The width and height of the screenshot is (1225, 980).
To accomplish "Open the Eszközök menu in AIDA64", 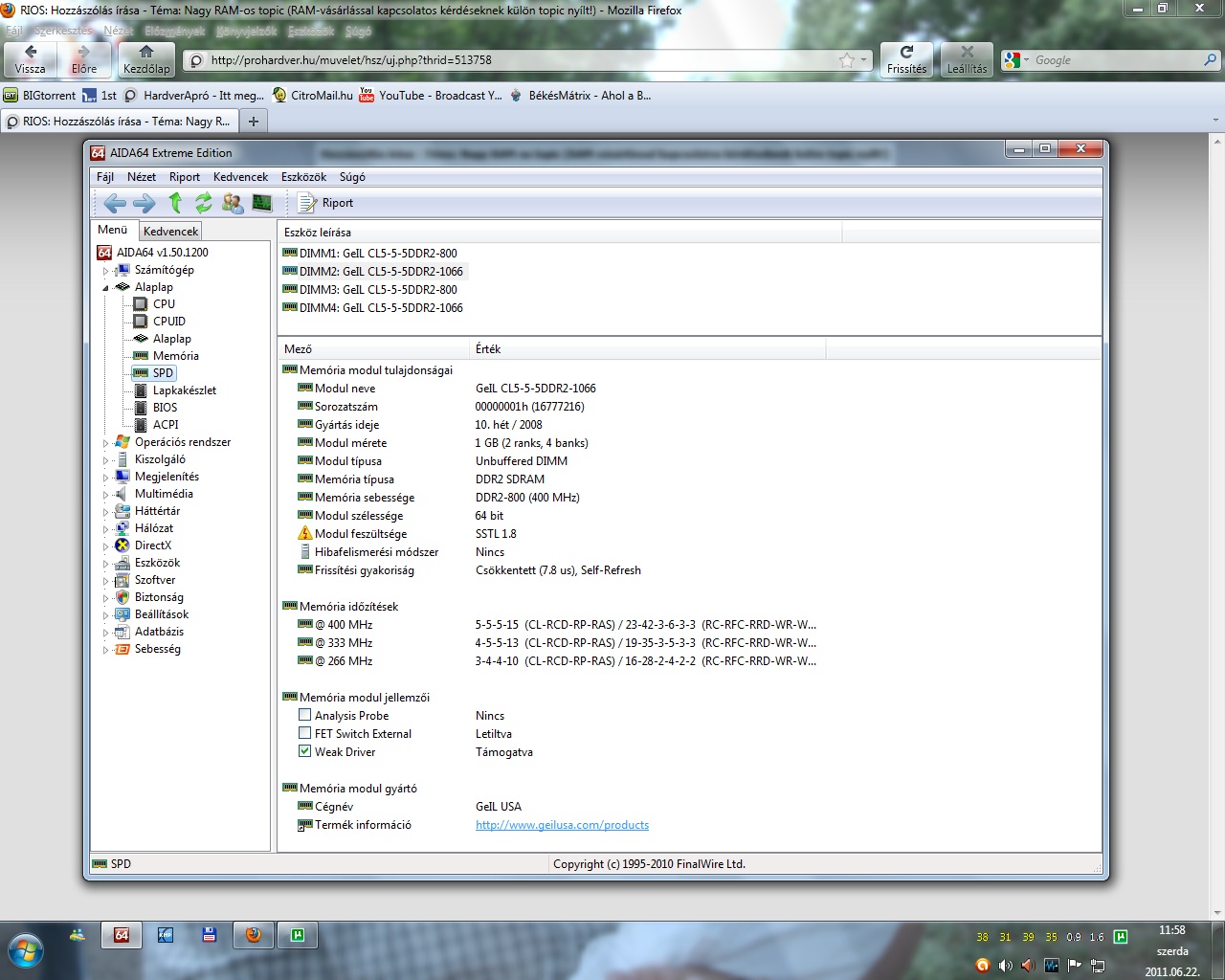I will click(303, 177).
